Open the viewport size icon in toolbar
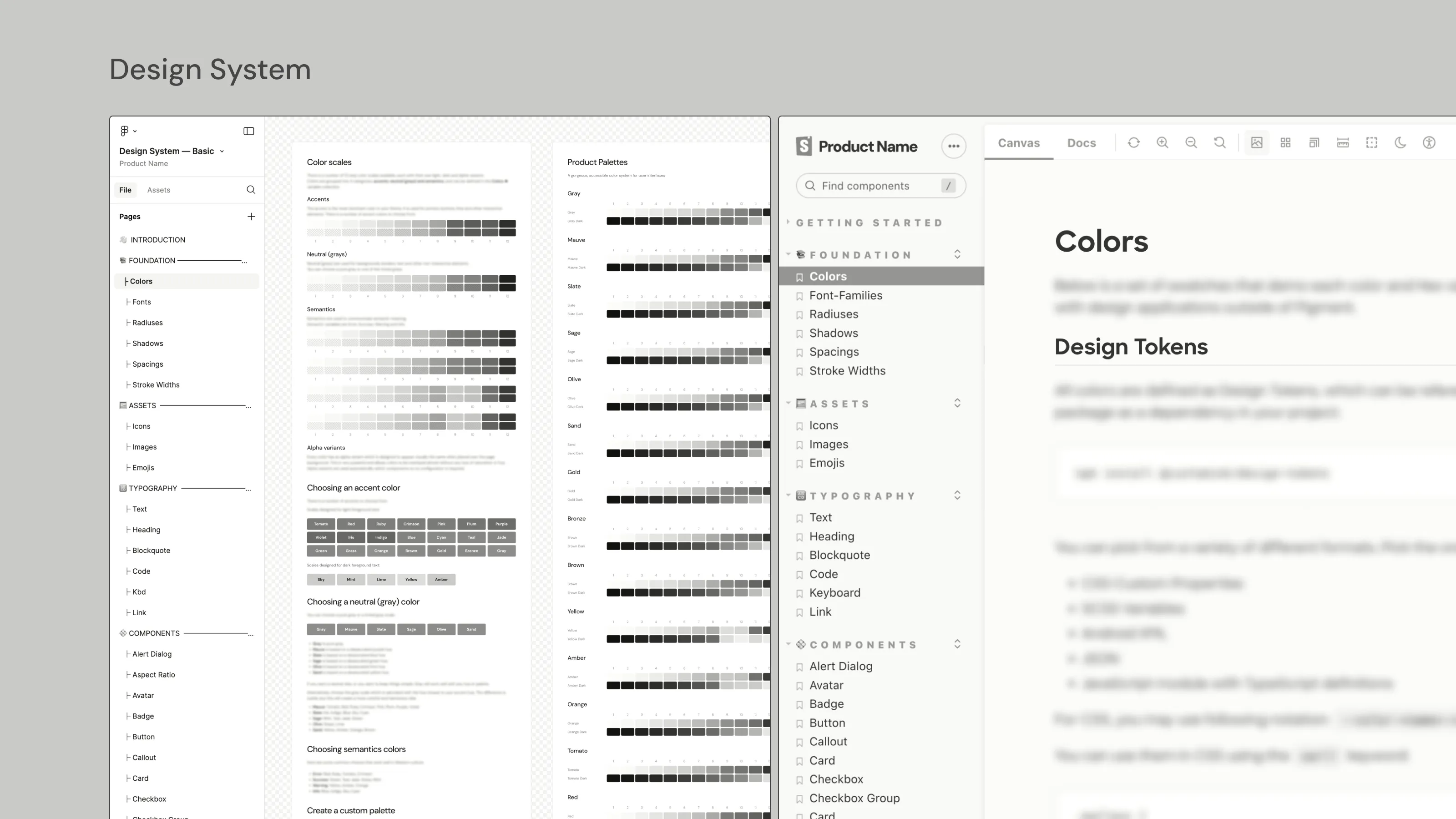1456x819 pixels. coord(1314,142)
